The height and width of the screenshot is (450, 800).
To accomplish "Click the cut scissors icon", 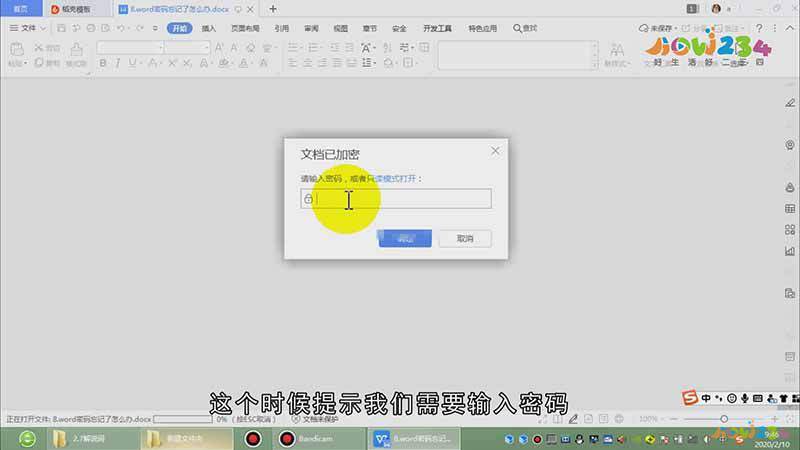I will tap(39, 47).
